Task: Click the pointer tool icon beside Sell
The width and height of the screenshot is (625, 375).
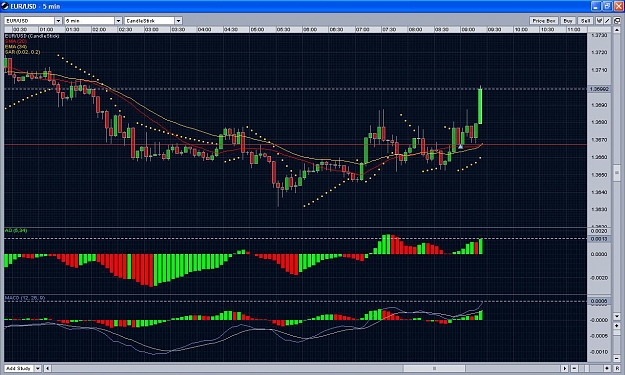Action: click(x=599, y=21)
